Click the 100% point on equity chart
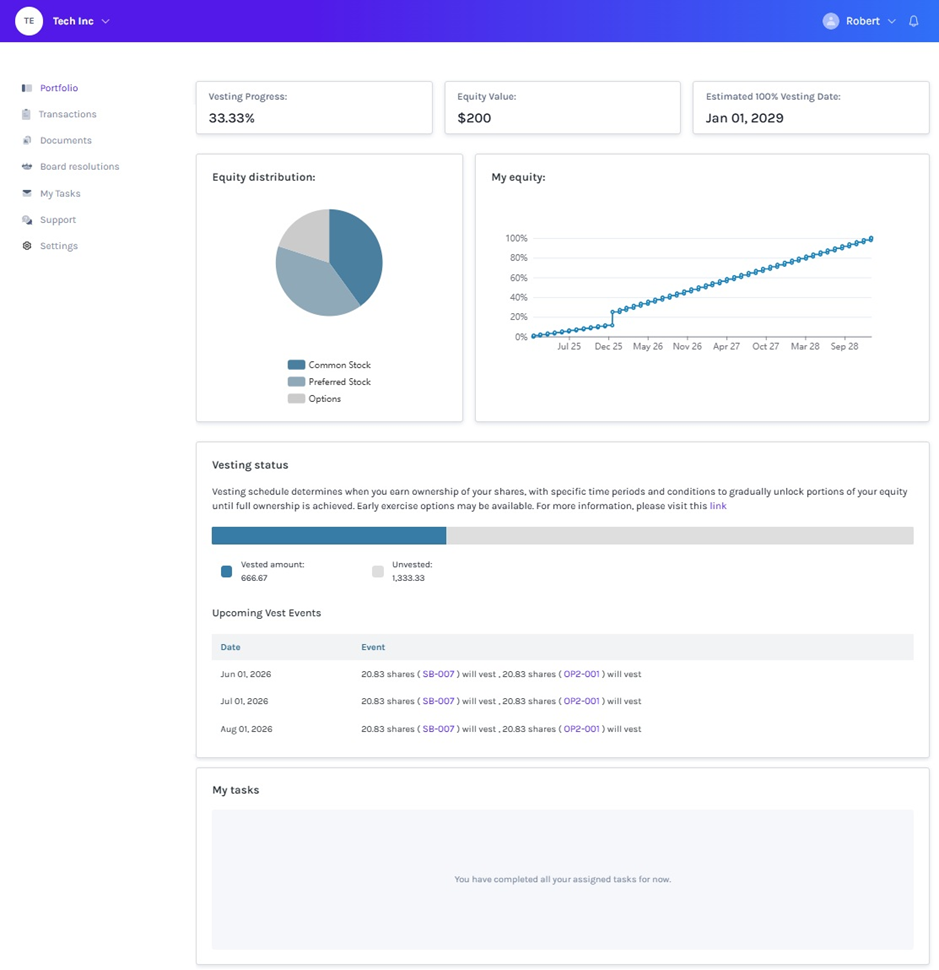 (872, 238)
